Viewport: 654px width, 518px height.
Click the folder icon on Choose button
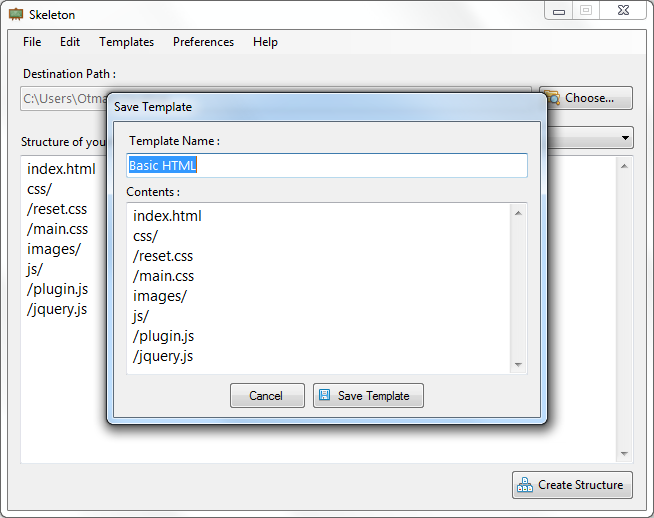pyautogui.click(x=553, y=98)
